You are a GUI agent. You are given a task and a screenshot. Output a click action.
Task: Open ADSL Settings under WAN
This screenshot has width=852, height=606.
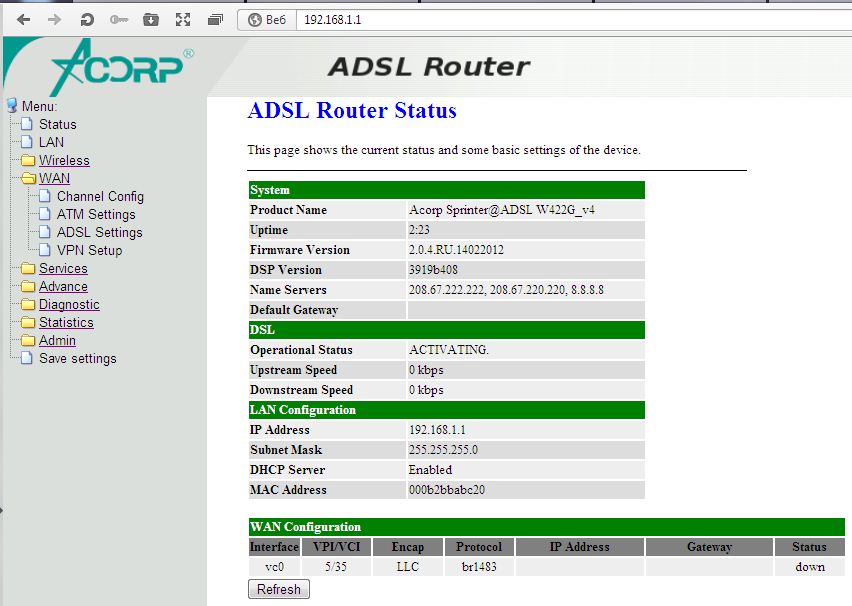pyautogui.click(x=99, y=232)
